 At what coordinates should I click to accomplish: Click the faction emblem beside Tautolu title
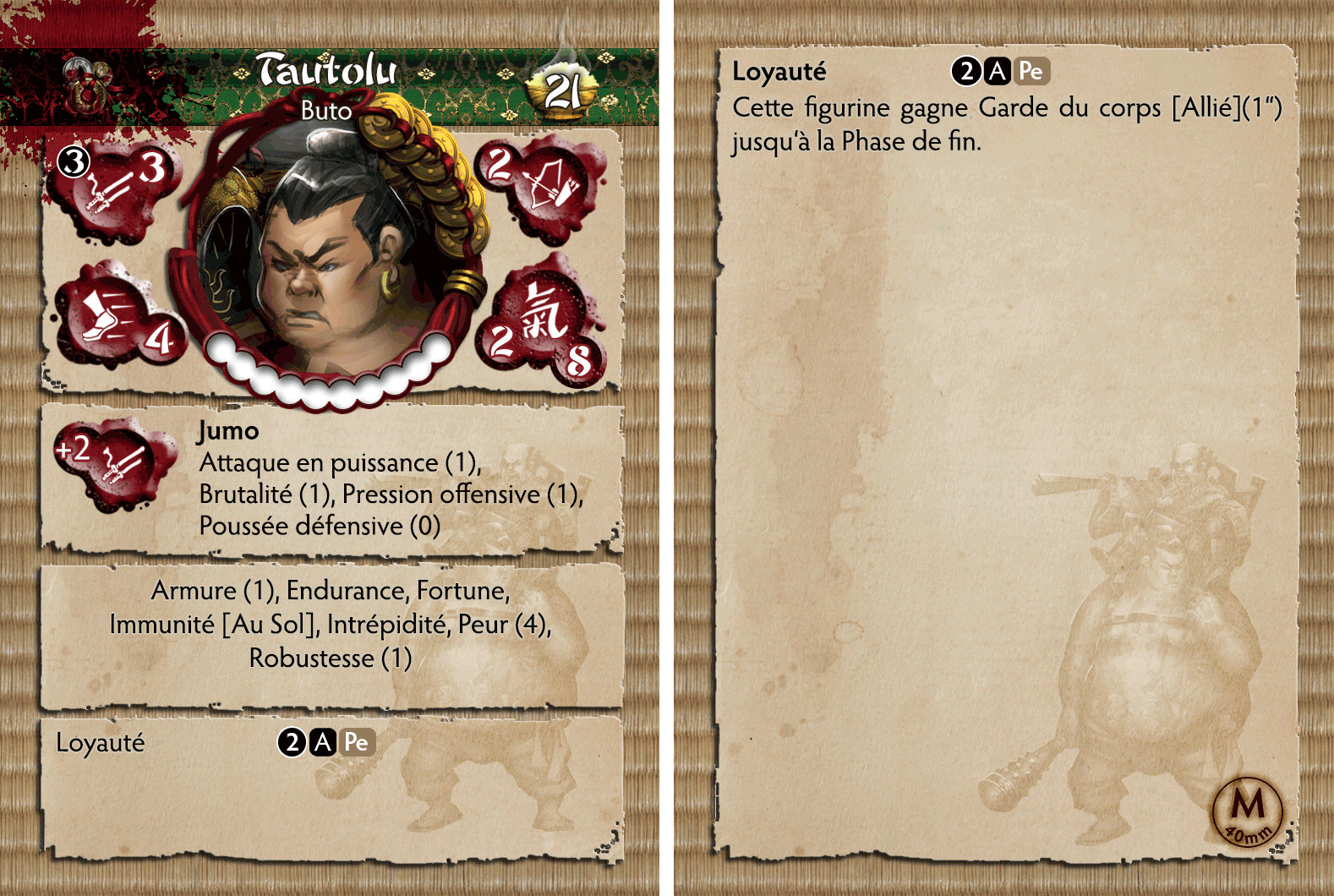coord(85,87)
